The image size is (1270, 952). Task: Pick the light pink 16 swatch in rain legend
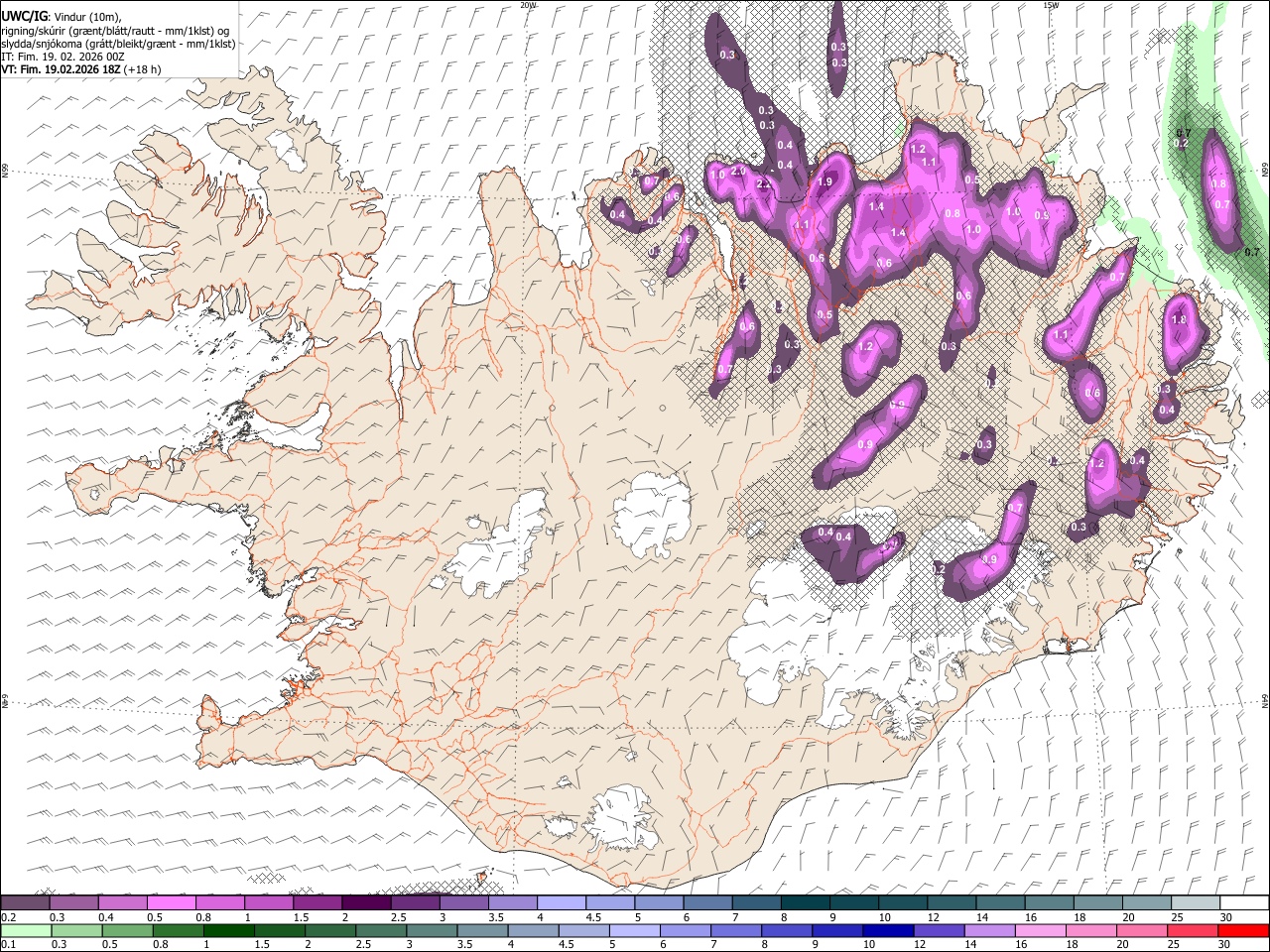pos(1040,931)
